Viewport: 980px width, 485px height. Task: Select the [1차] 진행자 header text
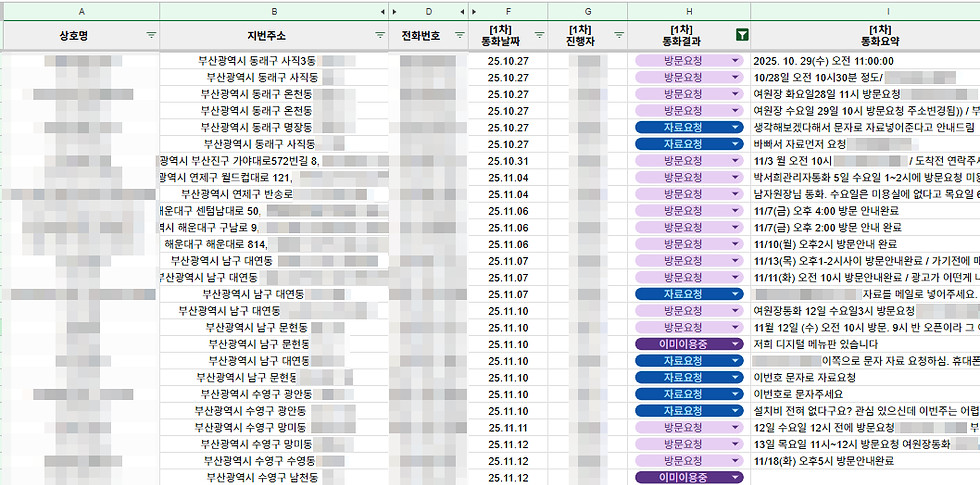[579, 36]
